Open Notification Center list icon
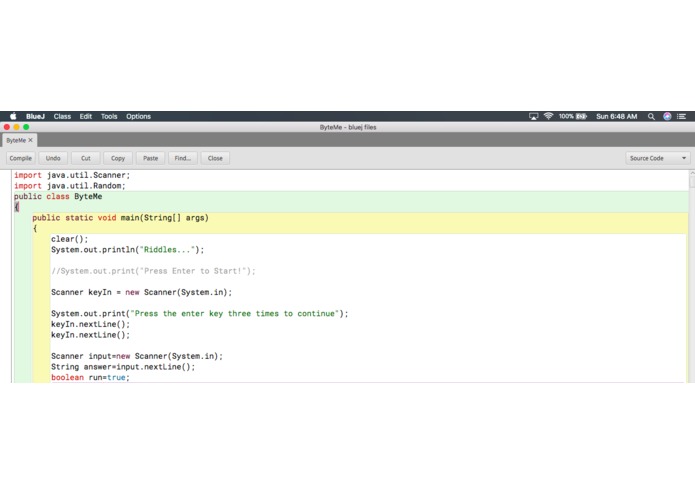695x494 pixels. tap(682, 116)
